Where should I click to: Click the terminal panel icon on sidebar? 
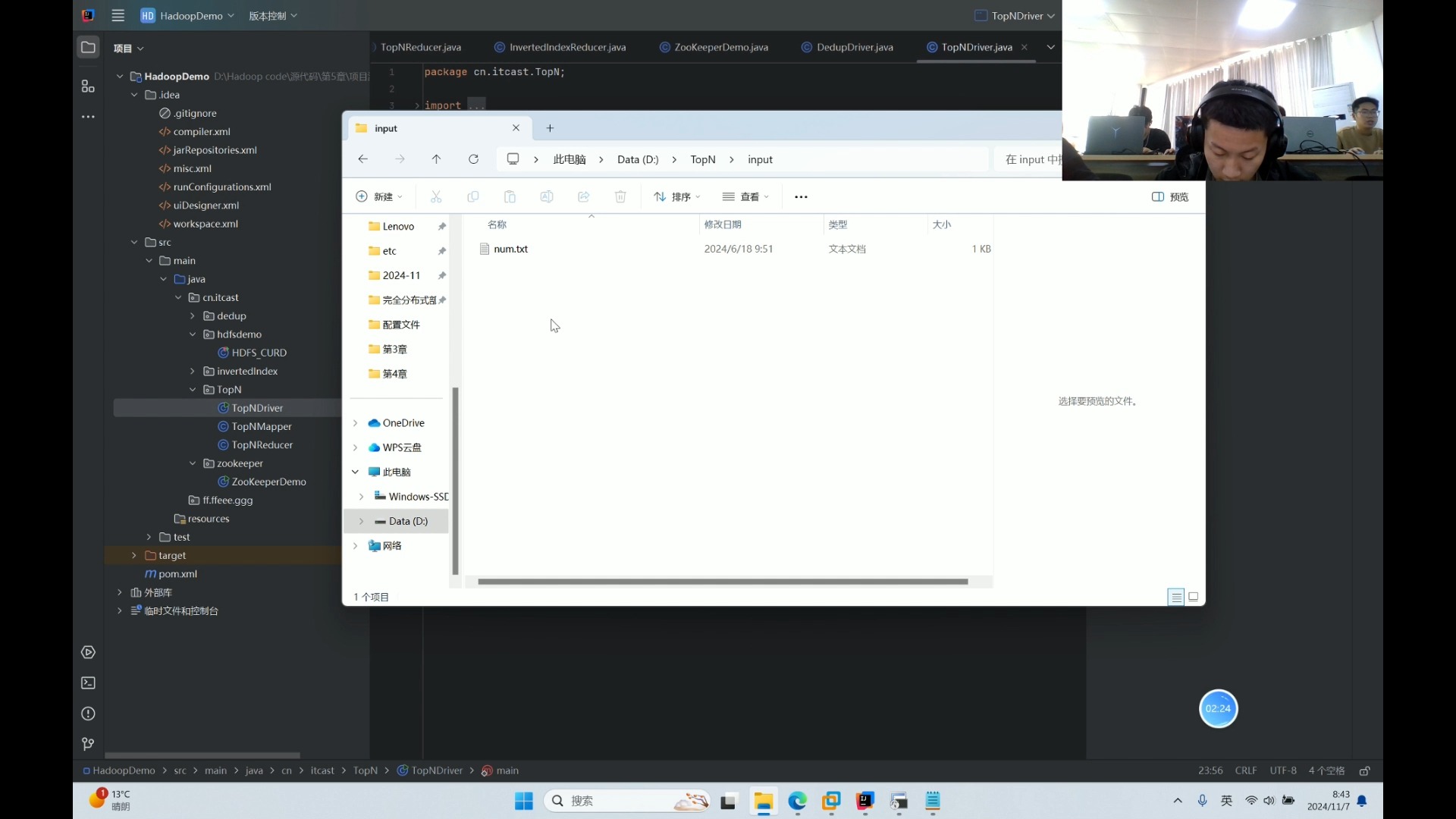(x=88, y=683)
